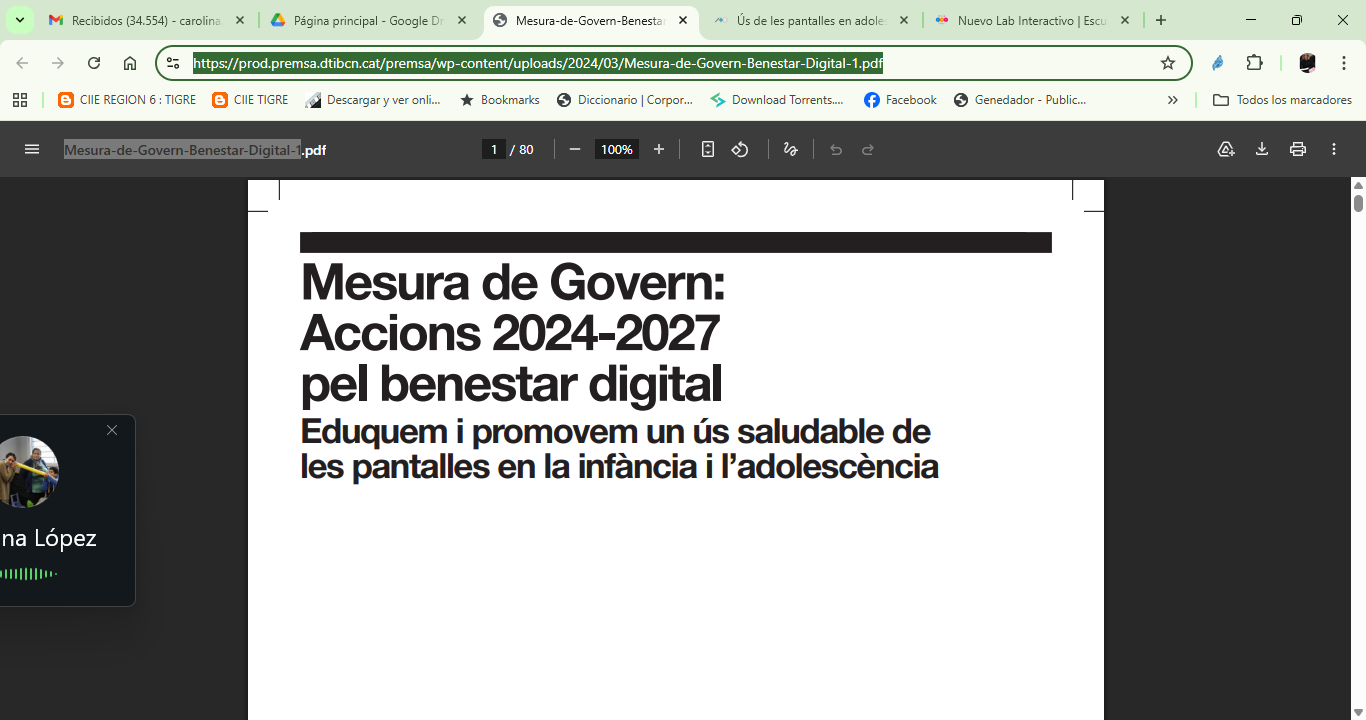The width and height of the screenshot is (1366, 720).
Task: Zoom in on the document
Action: 658,148
